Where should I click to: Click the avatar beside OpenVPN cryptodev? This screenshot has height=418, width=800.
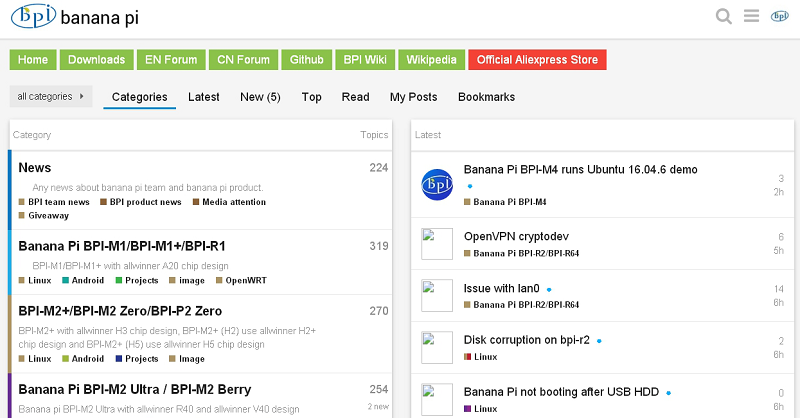pyautogui.click(x=437, y=244)
